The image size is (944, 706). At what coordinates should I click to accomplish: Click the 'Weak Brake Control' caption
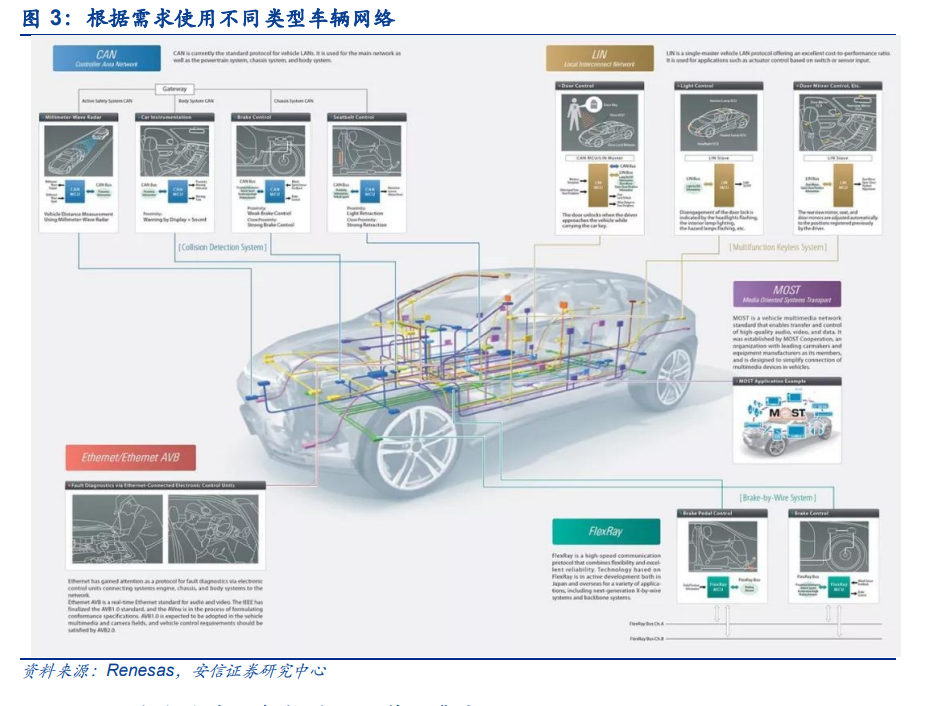coord(269,214)
